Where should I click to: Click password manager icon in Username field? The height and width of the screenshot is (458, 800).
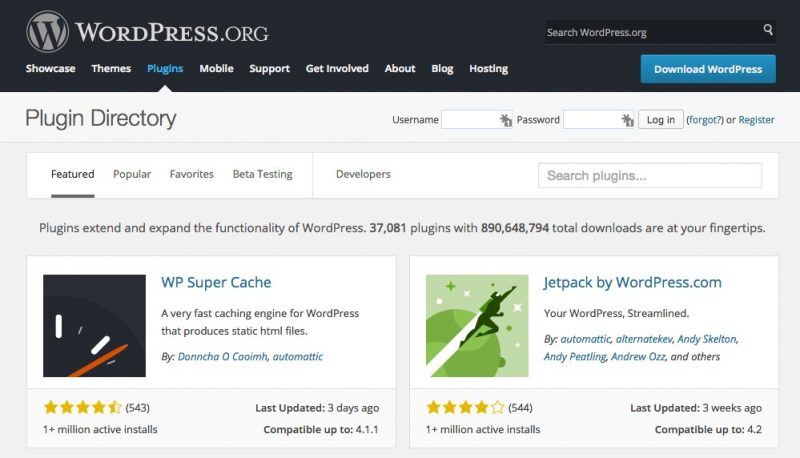click(505, 120)
